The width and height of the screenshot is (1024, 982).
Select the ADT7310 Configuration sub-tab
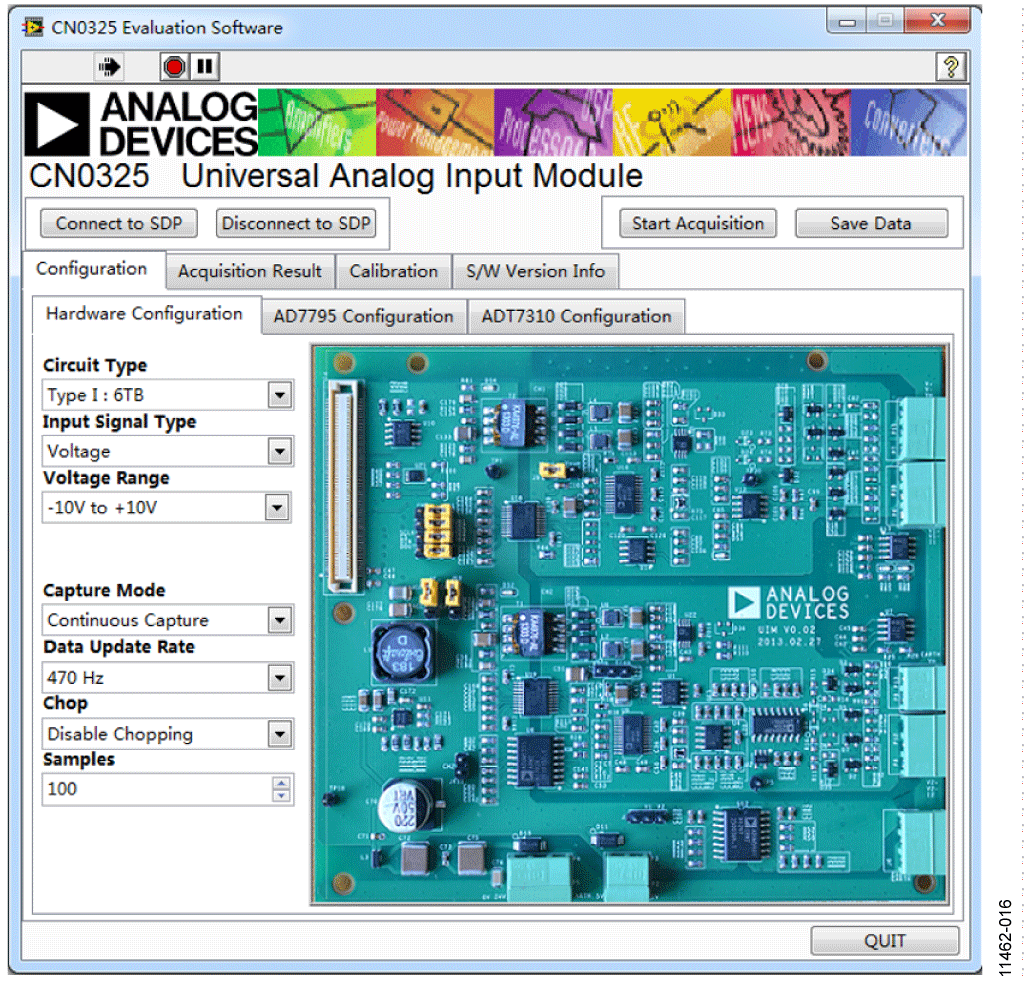click(x=576, y=317)
